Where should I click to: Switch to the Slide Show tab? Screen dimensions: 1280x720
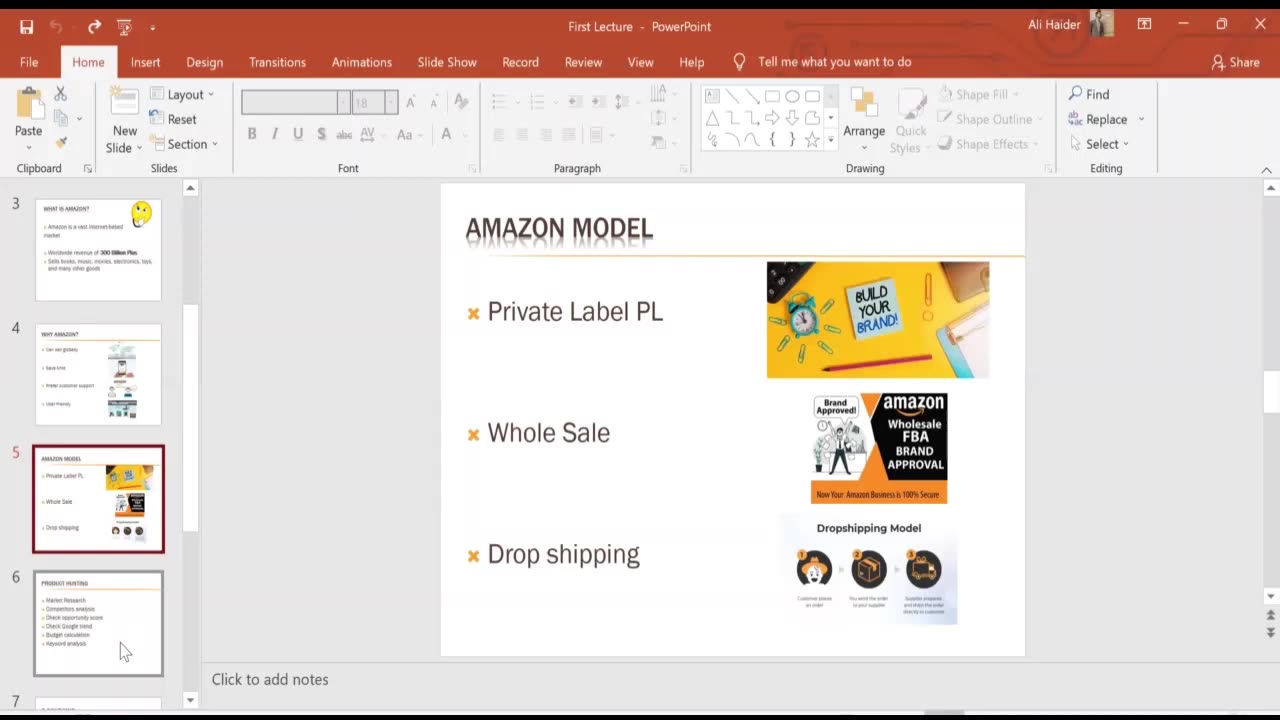[x=447, y=62]
